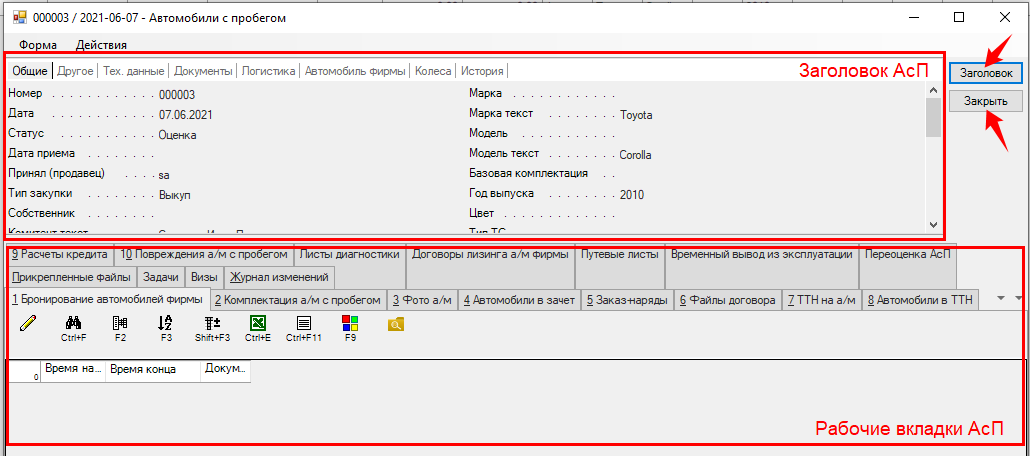Export to Excel with Ctrl+E icon
Viewport: 1030px width, 456px height.
(258, 323)
